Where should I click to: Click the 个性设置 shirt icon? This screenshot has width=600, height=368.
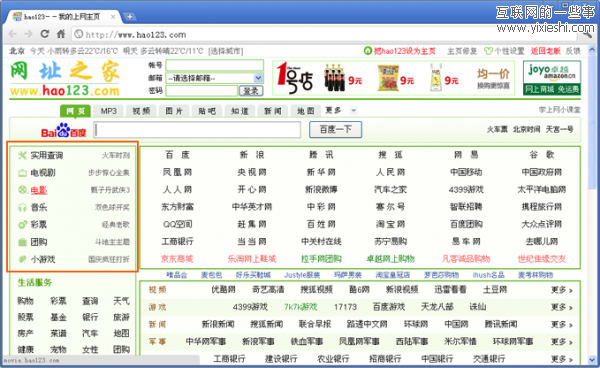pos(488,51)
